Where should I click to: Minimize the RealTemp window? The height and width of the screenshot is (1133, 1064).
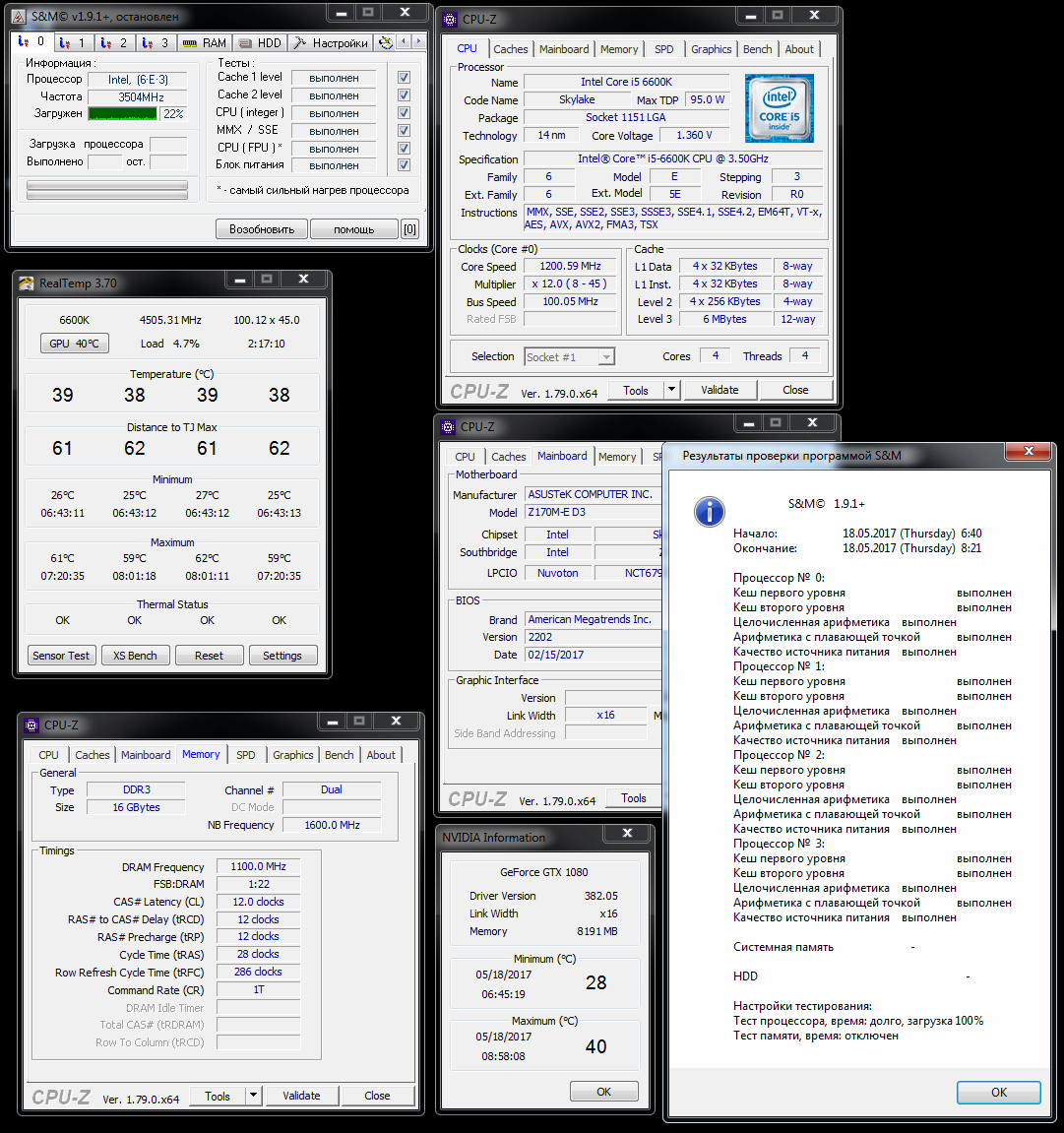tap(240, 279)
